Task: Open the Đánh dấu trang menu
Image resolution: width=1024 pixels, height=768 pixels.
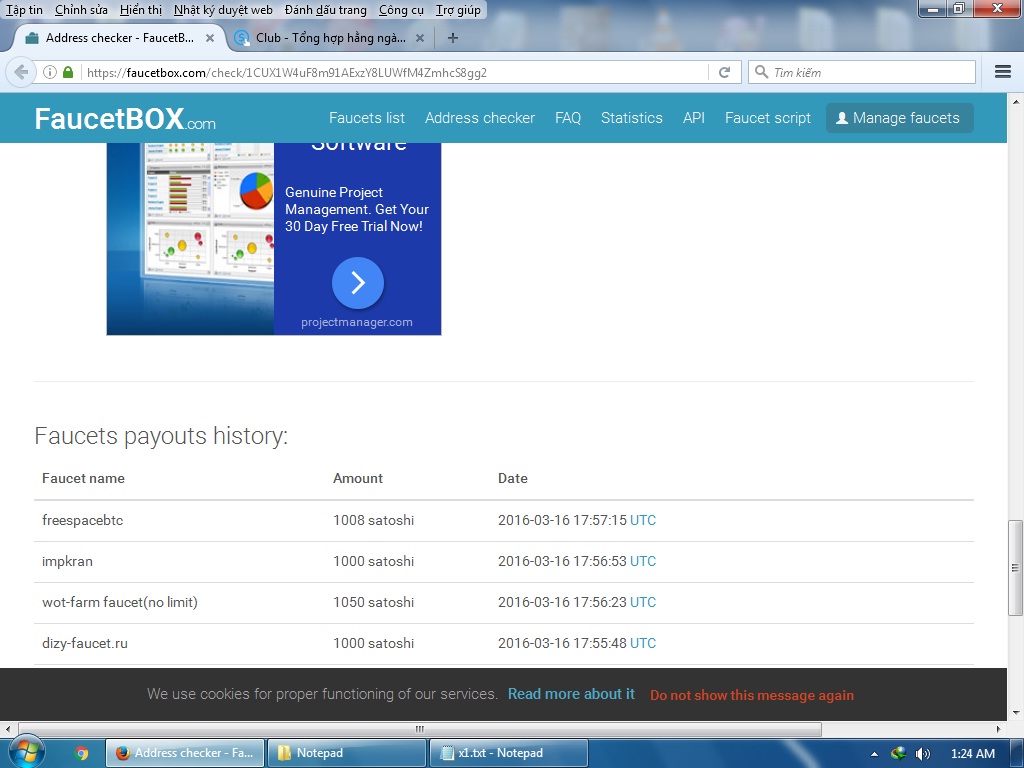Action: point(325,10)
